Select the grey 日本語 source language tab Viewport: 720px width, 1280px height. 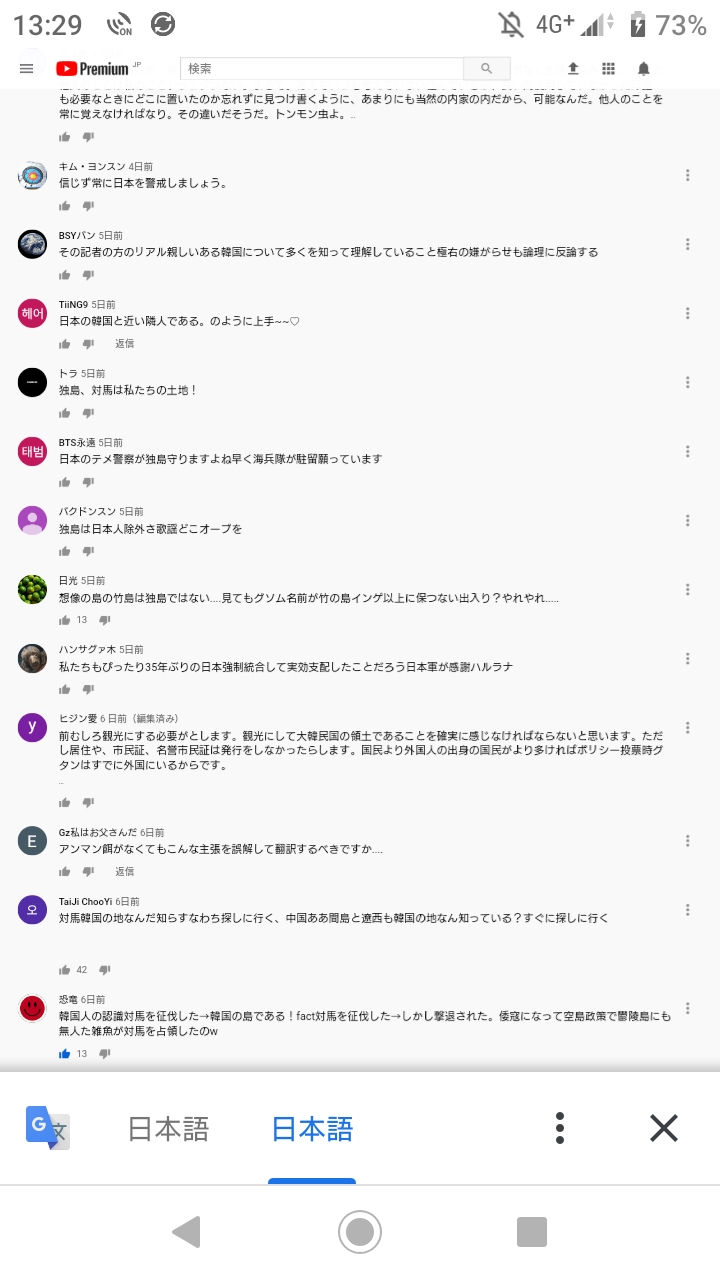pos(169,1129)
